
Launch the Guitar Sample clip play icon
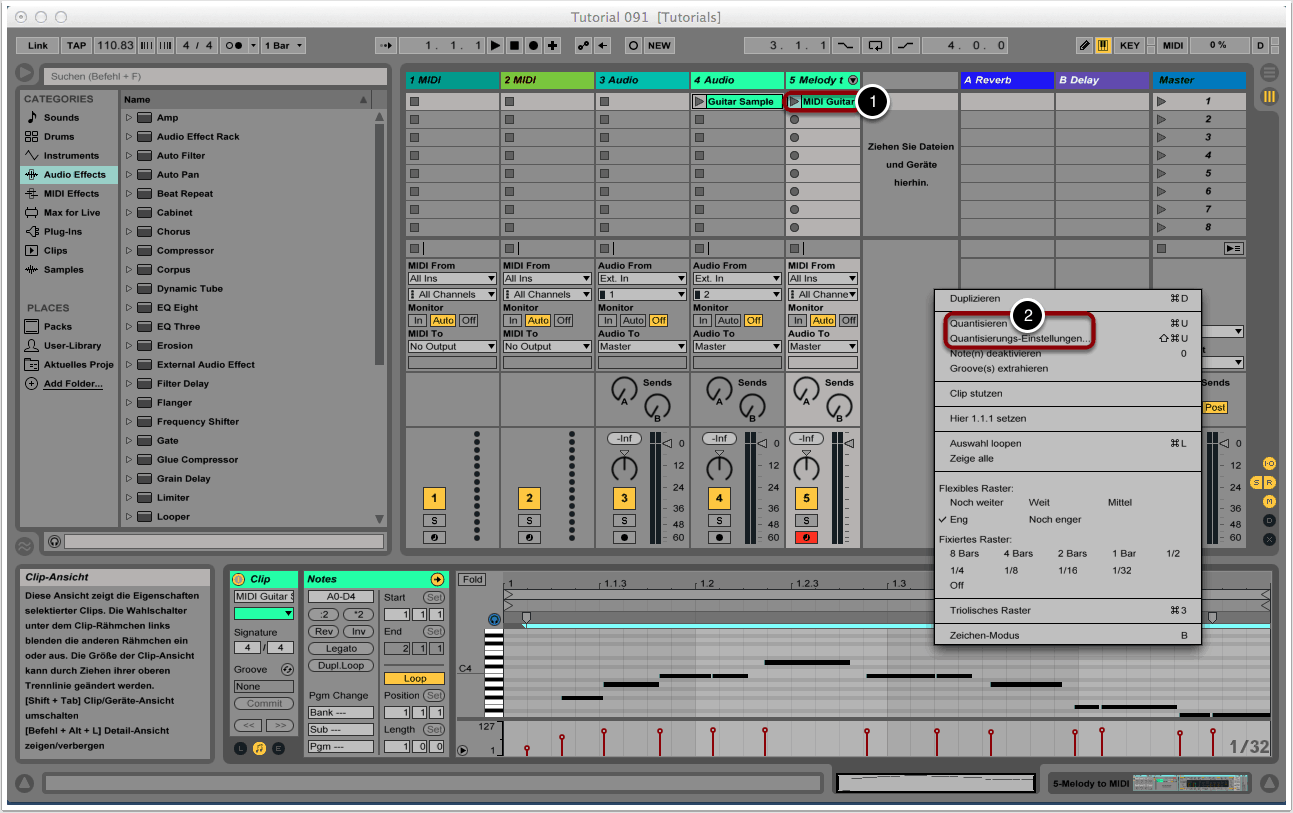pos(699,101)
